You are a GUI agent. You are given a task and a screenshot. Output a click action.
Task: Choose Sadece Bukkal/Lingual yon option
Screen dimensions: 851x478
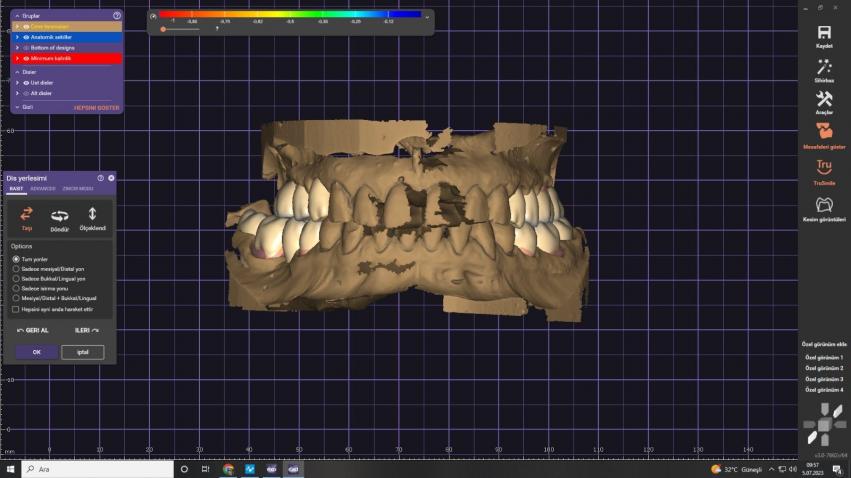pyautogui.click(x=16, y=278)
